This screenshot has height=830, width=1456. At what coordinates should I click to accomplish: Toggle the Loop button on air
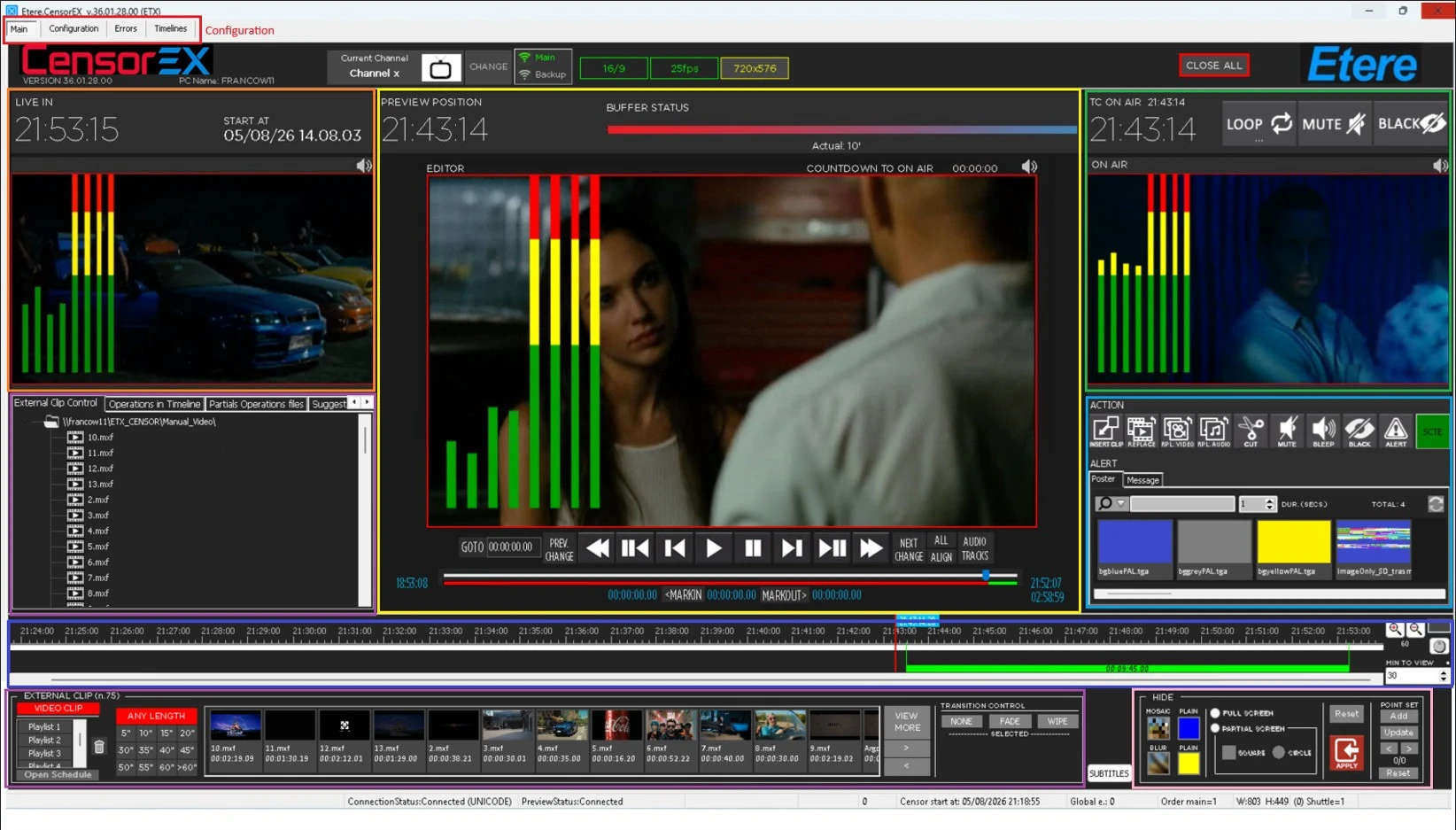click(x=1259, y=124)
